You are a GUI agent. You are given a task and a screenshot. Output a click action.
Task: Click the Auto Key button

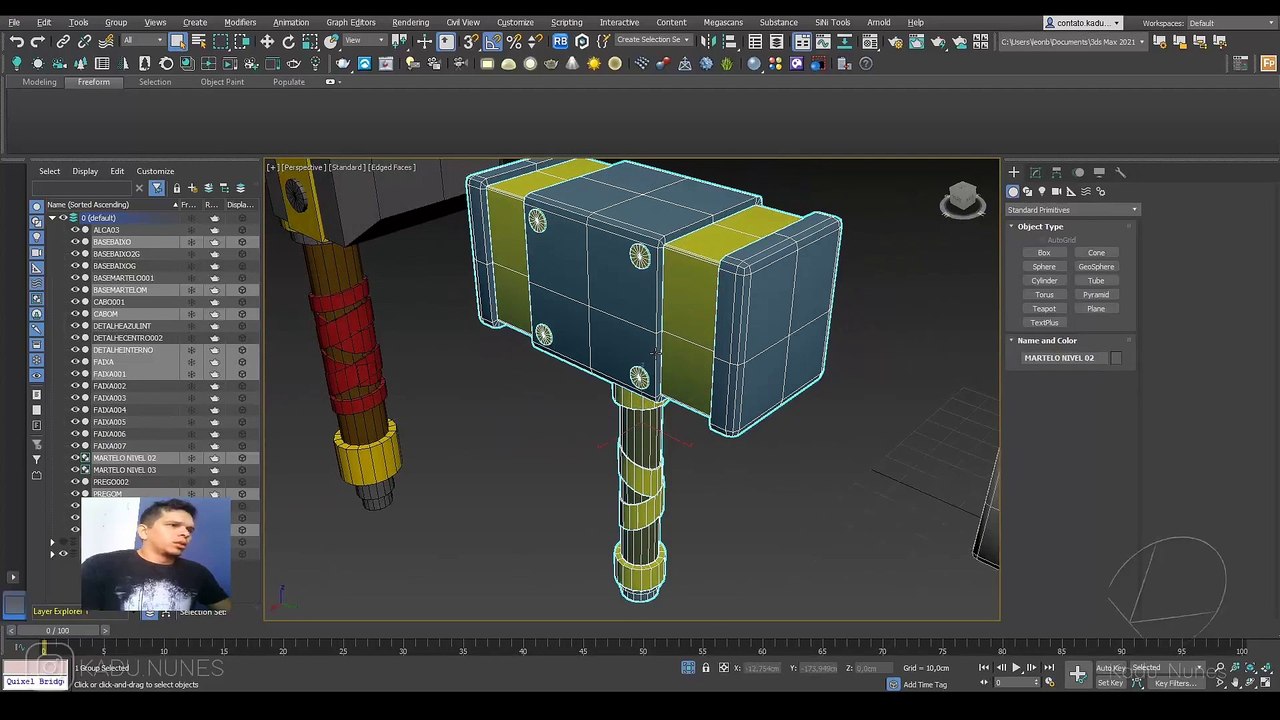point(1110,668)
